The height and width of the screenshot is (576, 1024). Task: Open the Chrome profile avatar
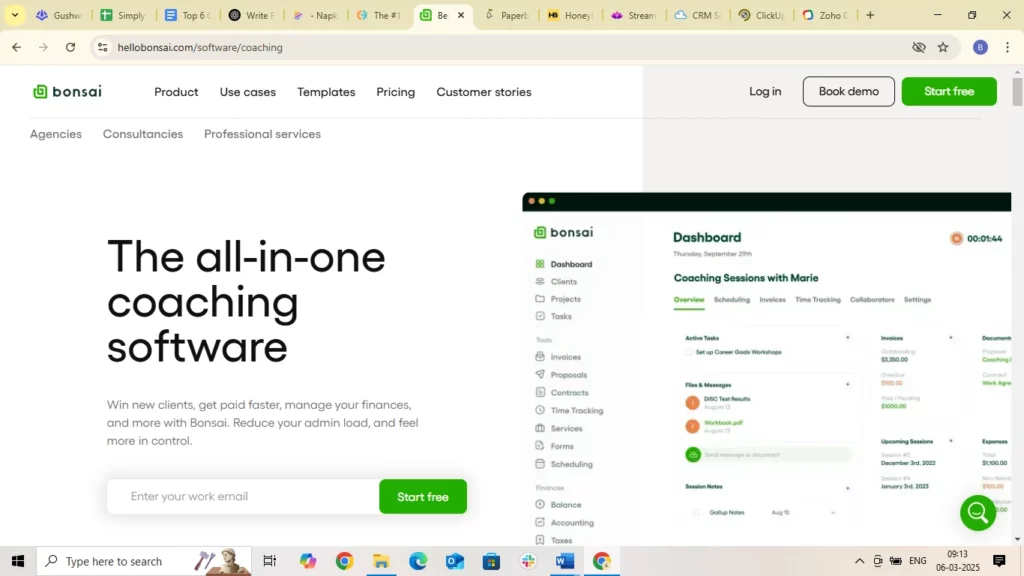click(980, 47)
